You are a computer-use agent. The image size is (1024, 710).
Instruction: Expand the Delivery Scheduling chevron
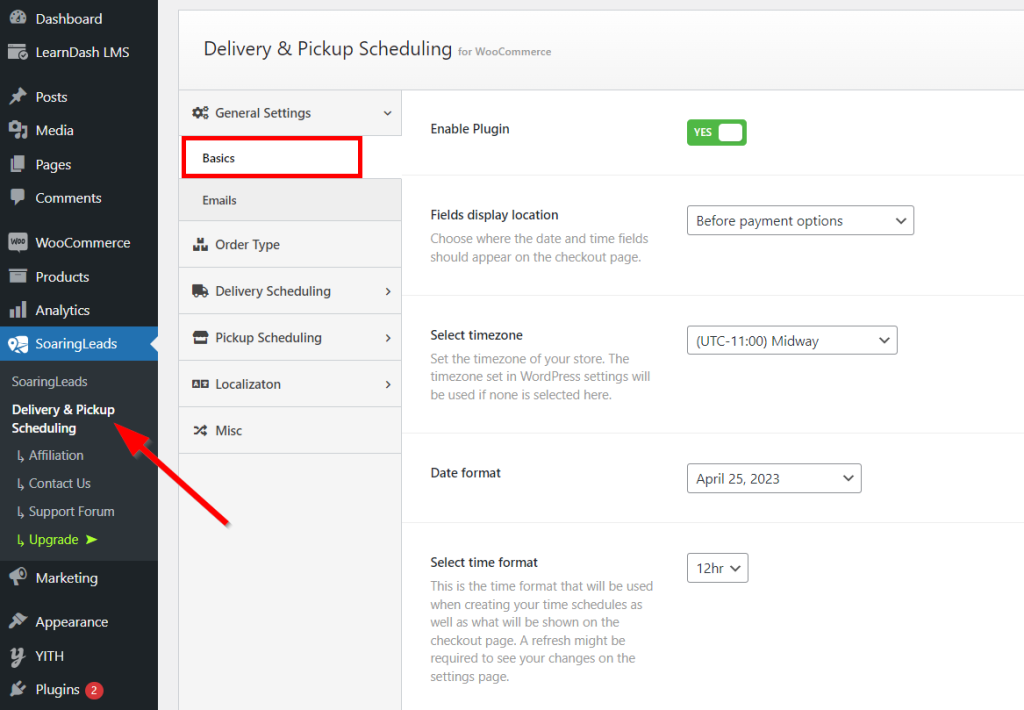point(388,291)
